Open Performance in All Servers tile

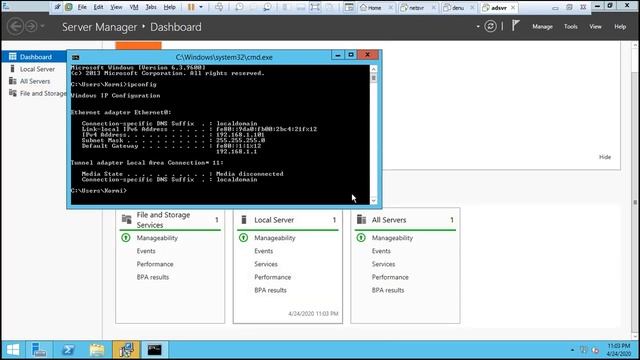[x=390, y=277]
